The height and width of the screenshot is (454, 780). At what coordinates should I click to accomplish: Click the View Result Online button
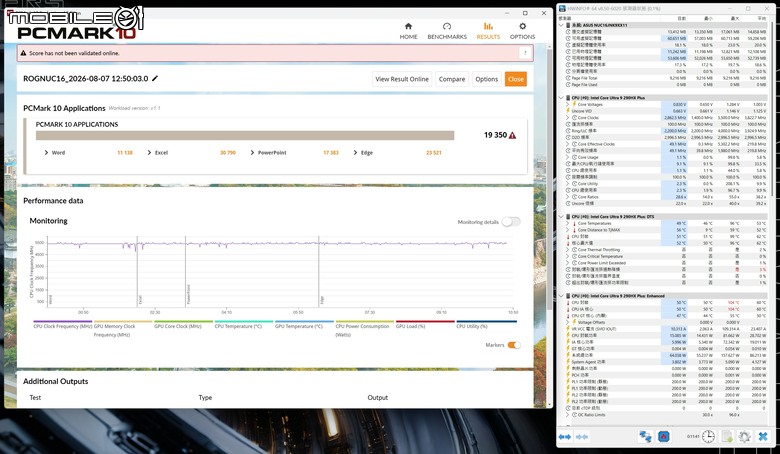(402, 79)
